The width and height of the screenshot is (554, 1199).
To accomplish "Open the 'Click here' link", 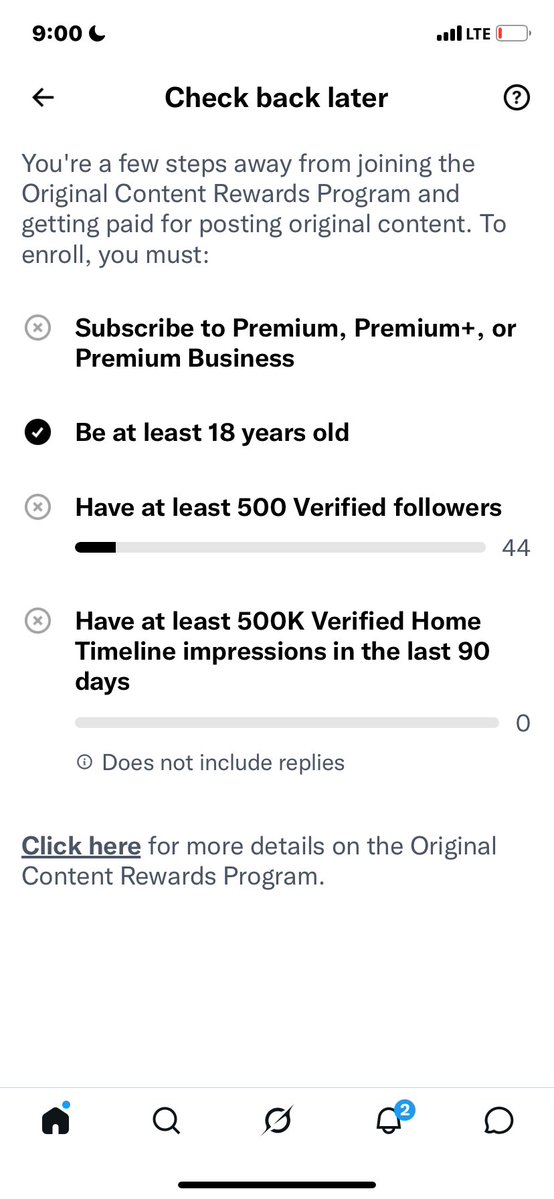I will [x=81, y=846].
